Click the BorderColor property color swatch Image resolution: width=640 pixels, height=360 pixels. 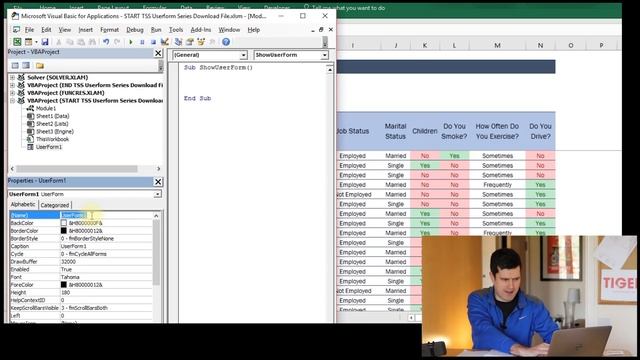coord(64,231)
